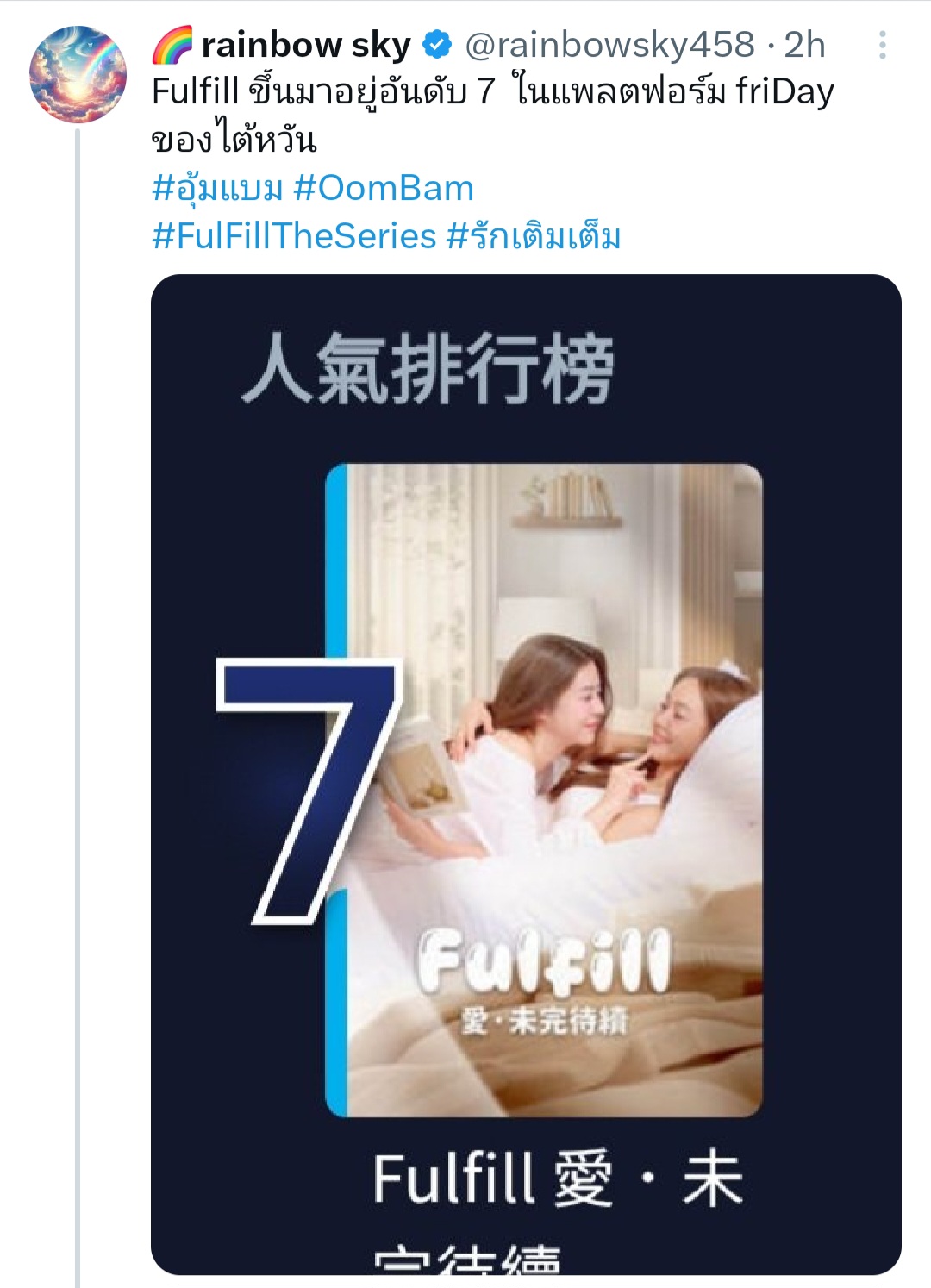The width and height of the screenshot is (931, 1288).
Task: Tap the second tweet text line ของไต้หวัน
Action: coord(234,140)
